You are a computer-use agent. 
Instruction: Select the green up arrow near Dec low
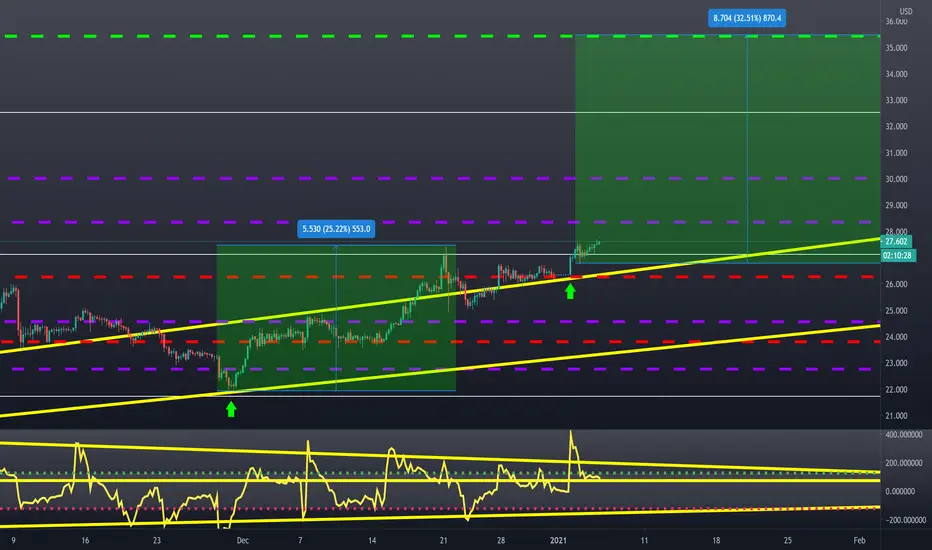(231, 409)
